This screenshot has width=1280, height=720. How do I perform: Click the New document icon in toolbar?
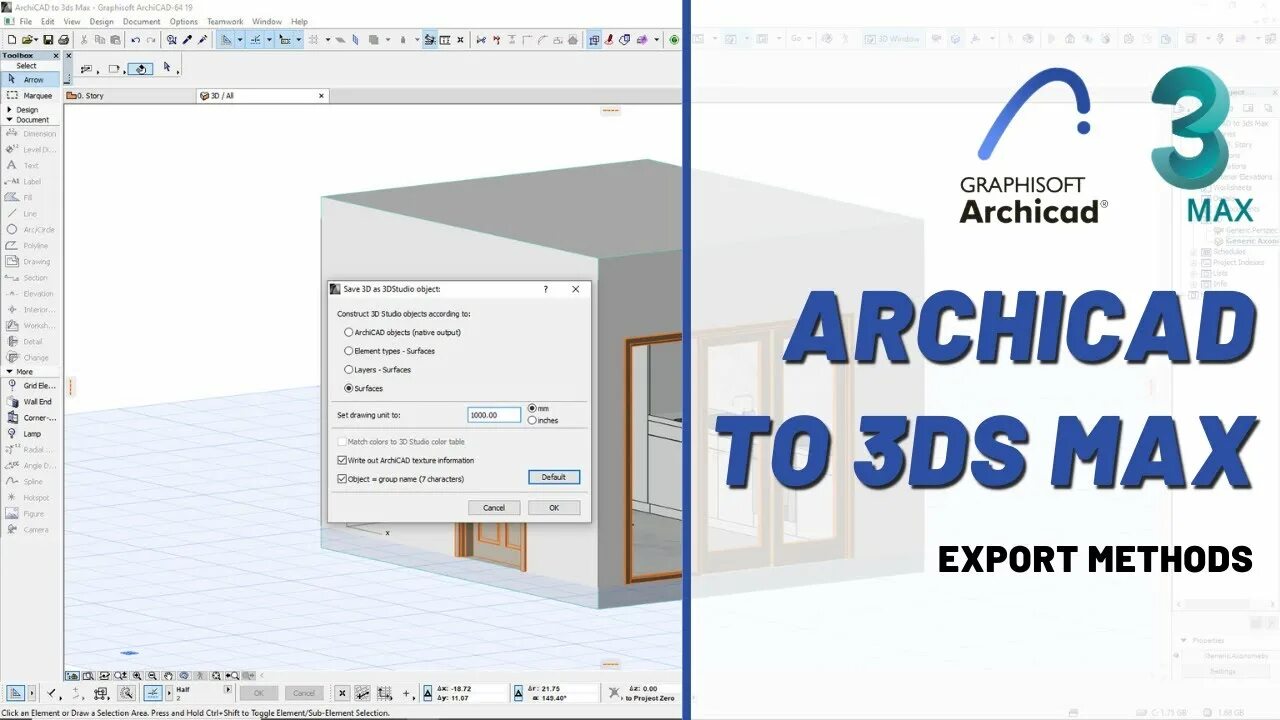click(x=10, y=40)
